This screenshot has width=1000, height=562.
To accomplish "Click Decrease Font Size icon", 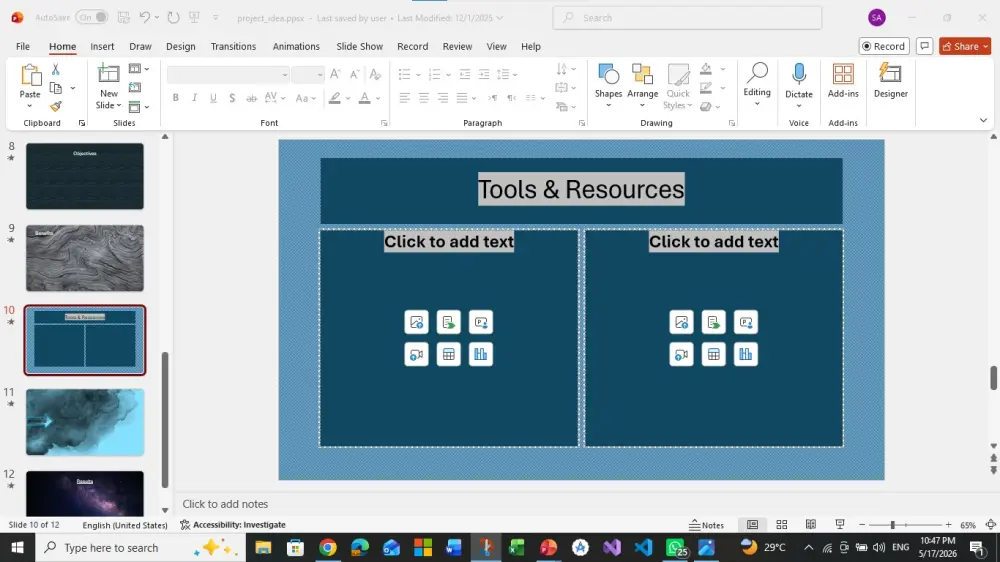I will click(x=355, y=75).
